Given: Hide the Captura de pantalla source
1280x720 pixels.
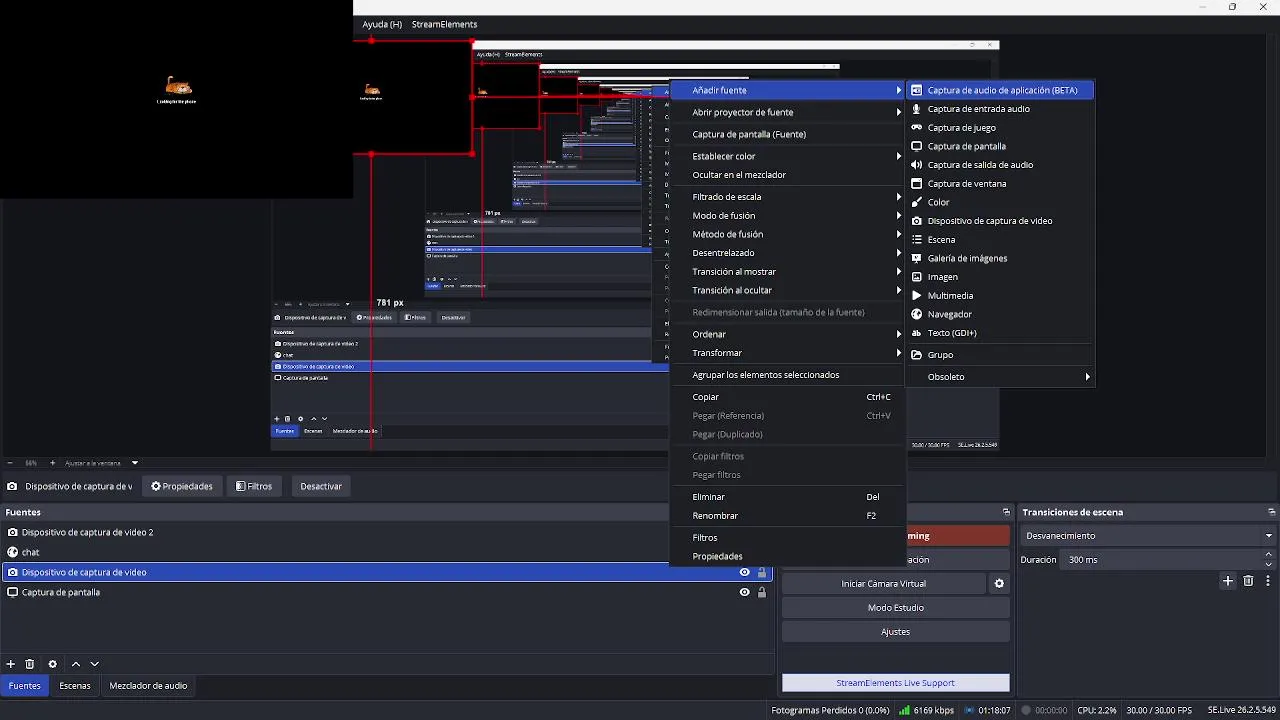Looking at the screenshot, I should coord(744,592).
